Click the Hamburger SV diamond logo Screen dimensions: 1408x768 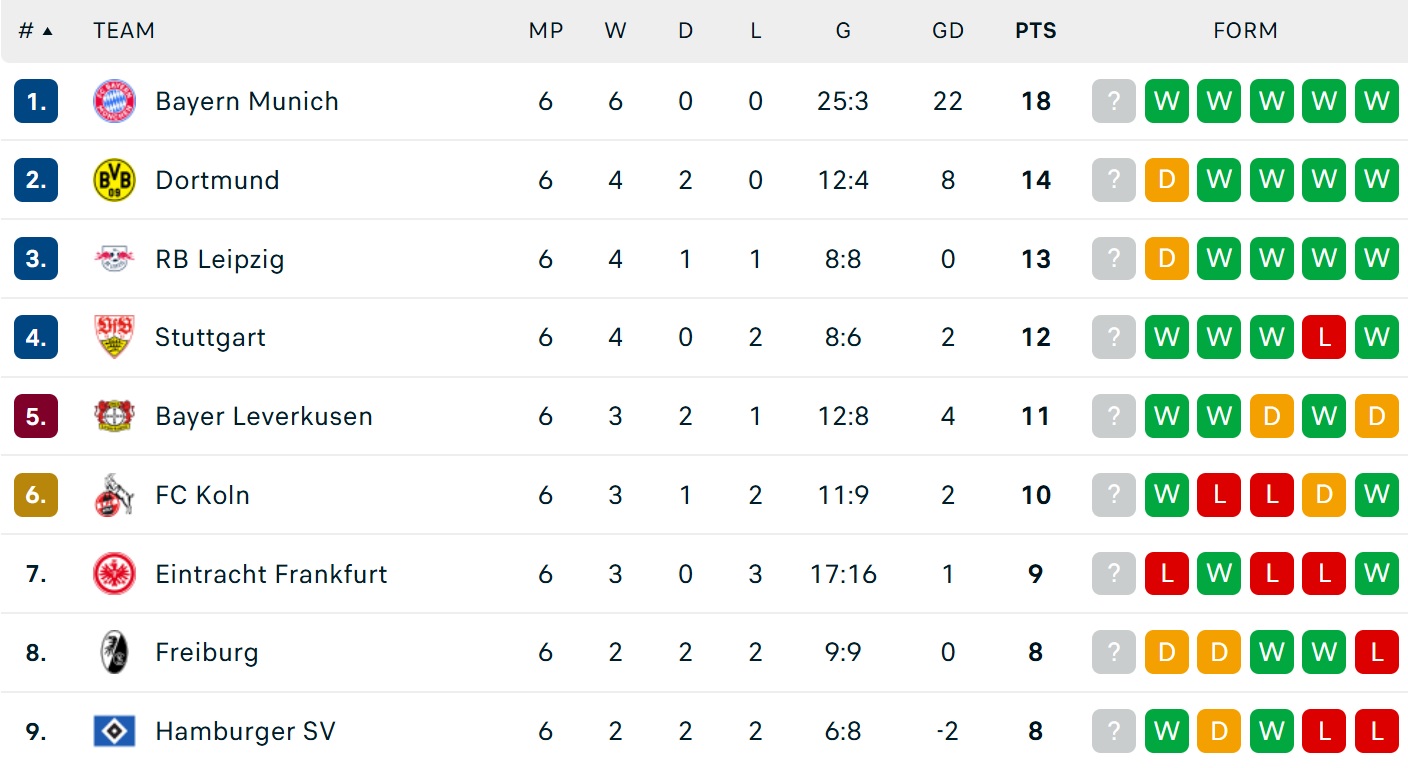tap(114, 732)
